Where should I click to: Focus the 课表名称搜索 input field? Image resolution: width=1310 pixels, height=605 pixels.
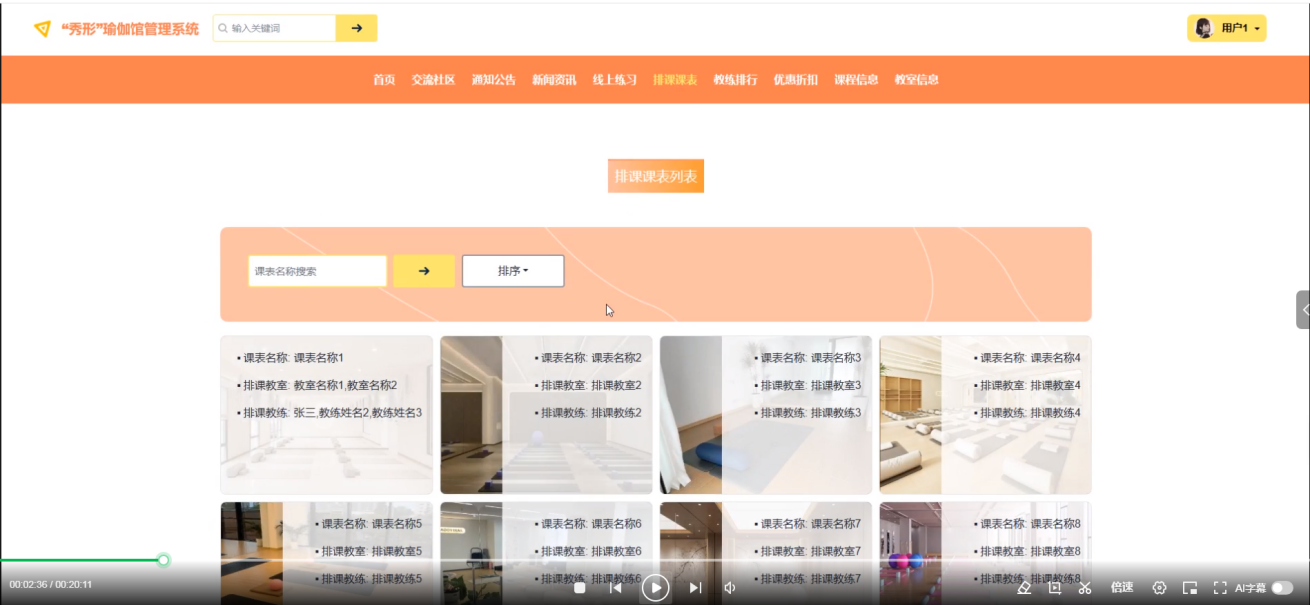317,271
